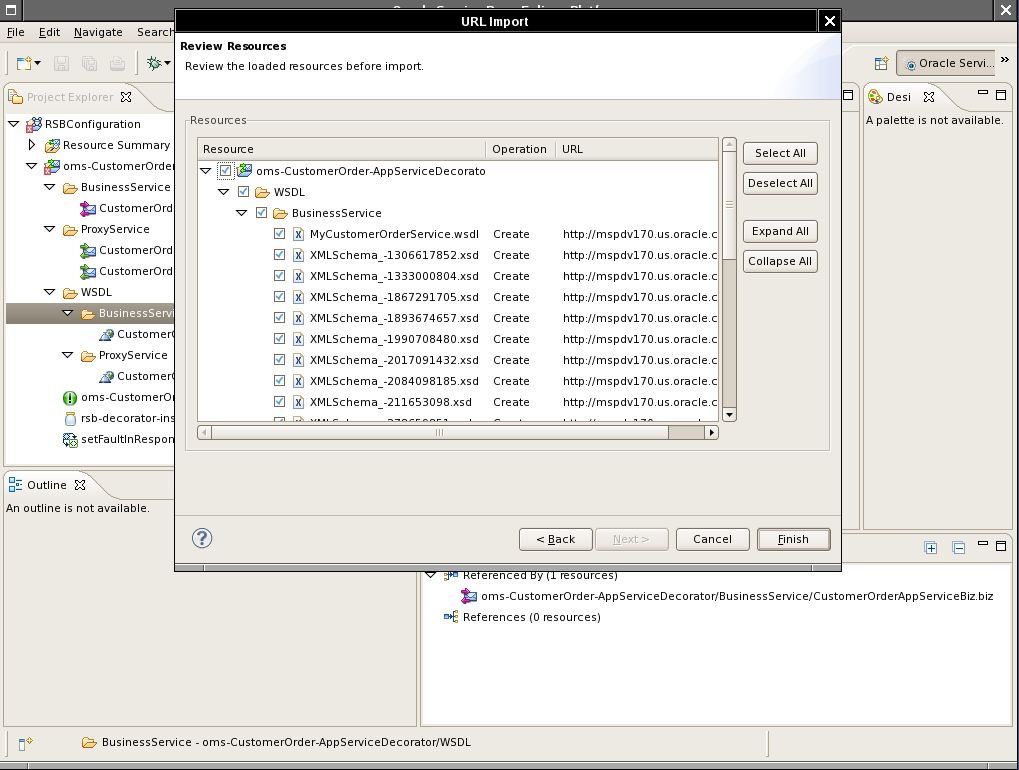This screenshot has width=1019, height=770.
Task: Click the Deselect All button
Action: click(780, 183)
